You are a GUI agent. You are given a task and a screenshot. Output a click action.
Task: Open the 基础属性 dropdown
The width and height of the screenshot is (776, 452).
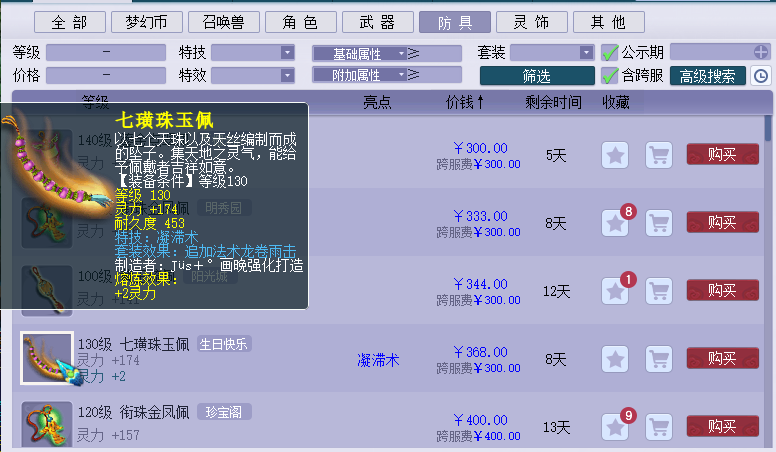pos(360,53)
